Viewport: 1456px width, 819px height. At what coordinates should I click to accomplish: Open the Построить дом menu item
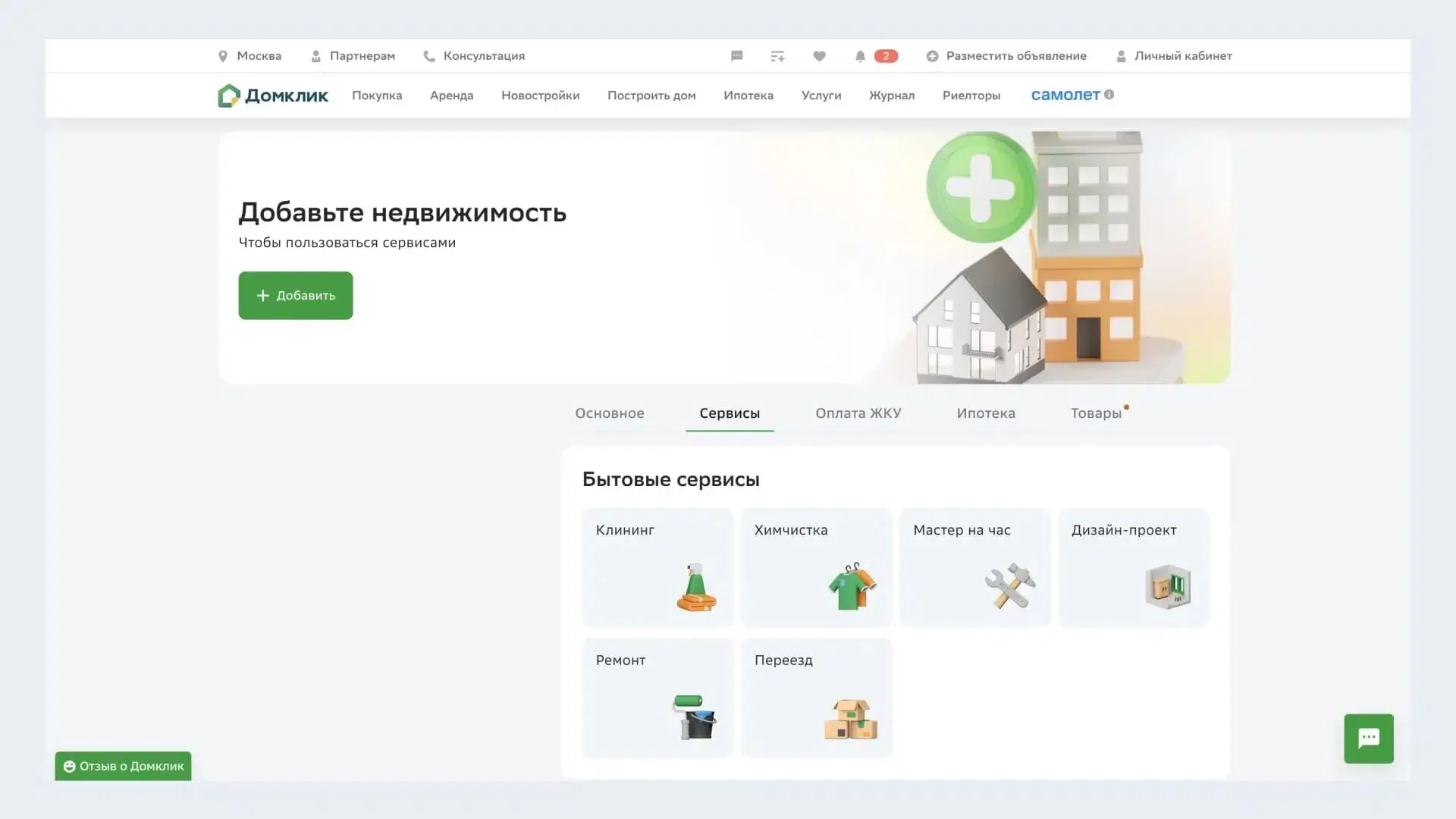[x=651, y=96]
